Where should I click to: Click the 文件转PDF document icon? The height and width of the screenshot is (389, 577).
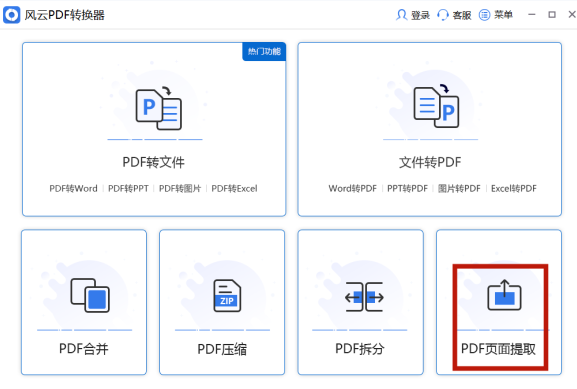pyautogui.click(x=436, y=106)
